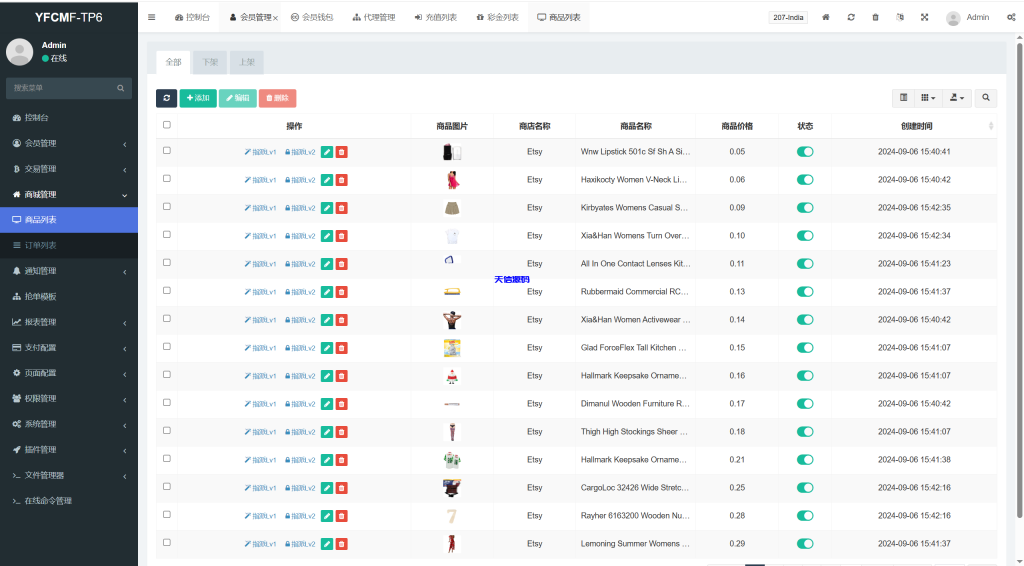Click red delete icon for Haxikocty Women V-Neck row
This screenshot has width=1024, height=566.
(341, 180)
